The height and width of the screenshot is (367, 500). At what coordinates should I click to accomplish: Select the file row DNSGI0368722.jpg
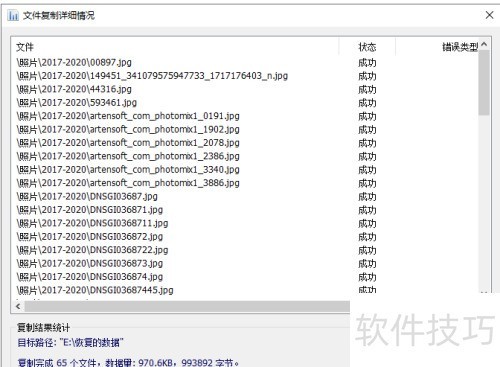pyautogui.click(x=92, y=250)
